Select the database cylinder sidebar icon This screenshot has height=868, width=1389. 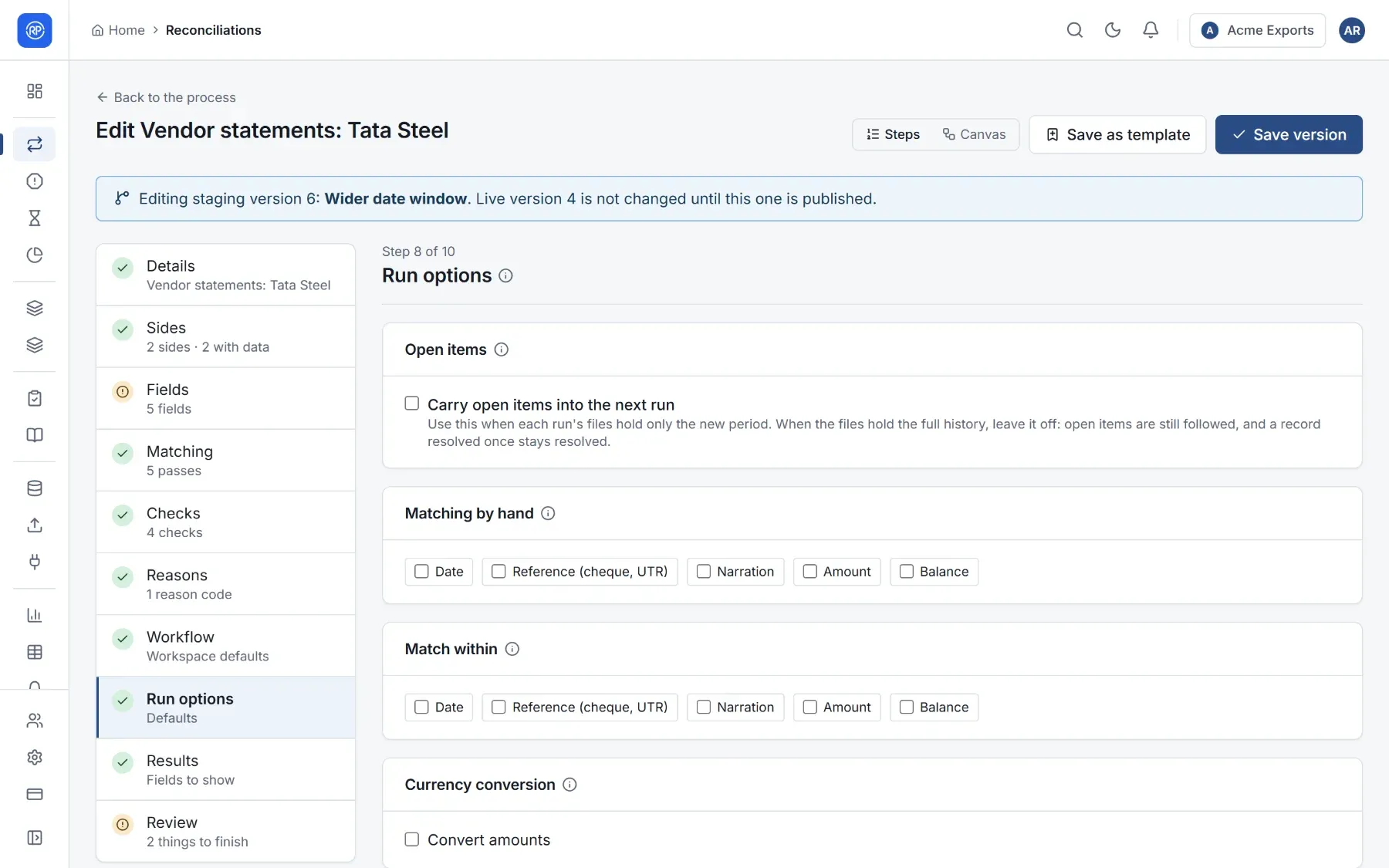tap(35, 488)
